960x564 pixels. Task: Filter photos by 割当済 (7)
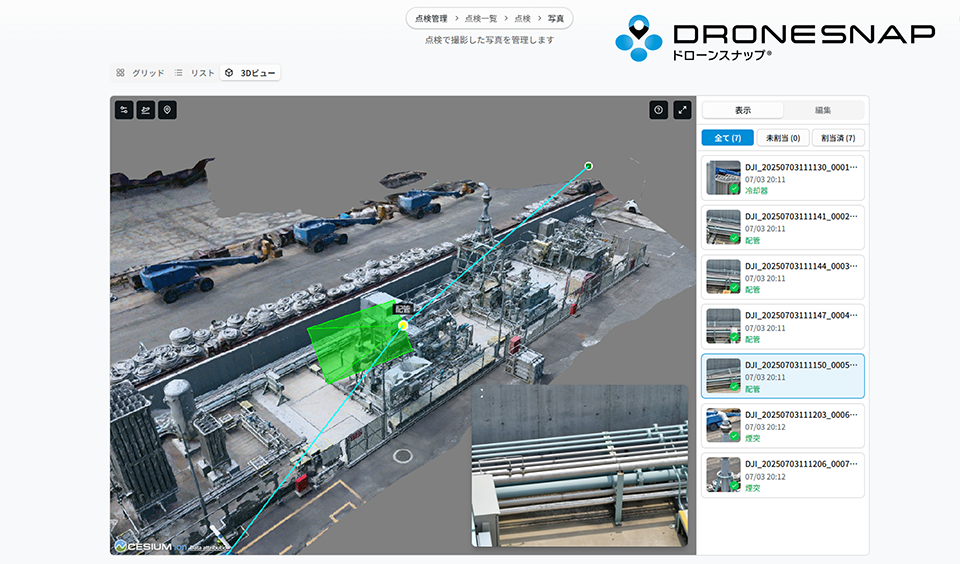pos(838,138)
